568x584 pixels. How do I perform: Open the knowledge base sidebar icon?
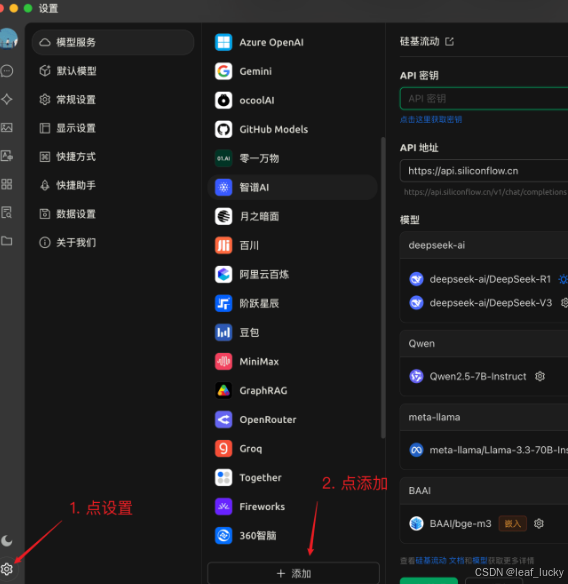pos(7,212)
